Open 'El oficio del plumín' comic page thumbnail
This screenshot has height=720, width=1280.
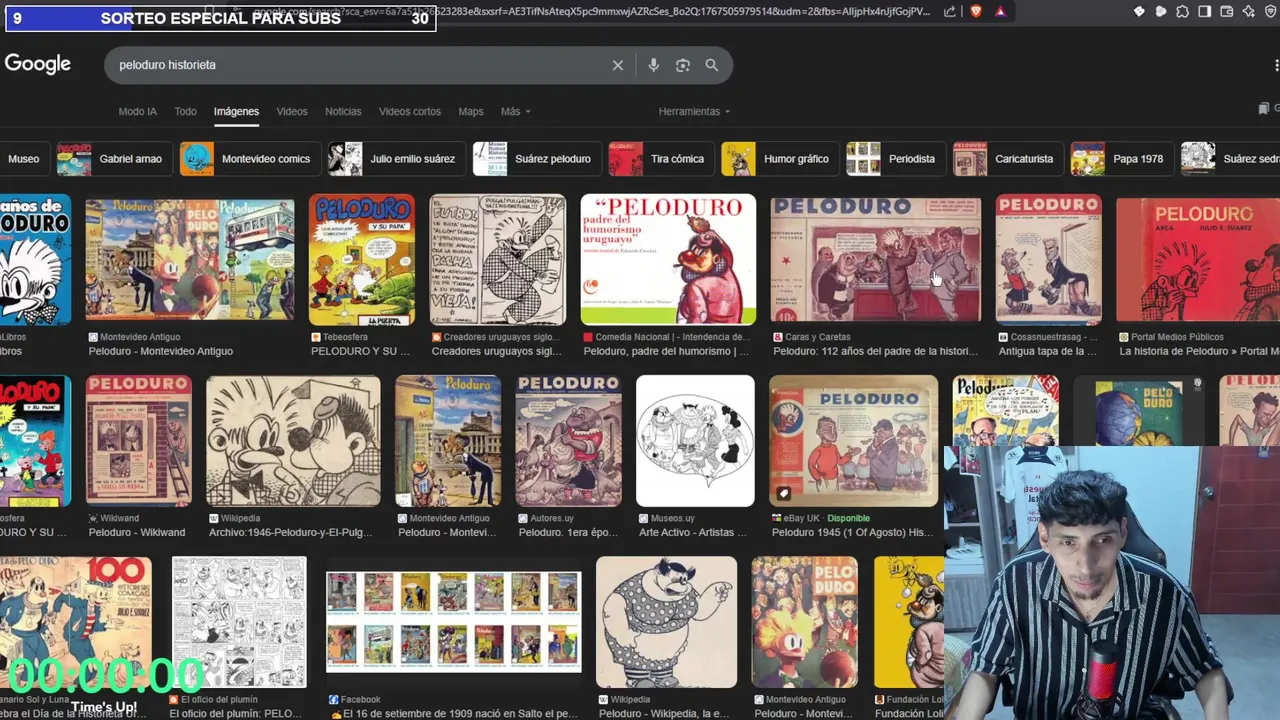239,622
